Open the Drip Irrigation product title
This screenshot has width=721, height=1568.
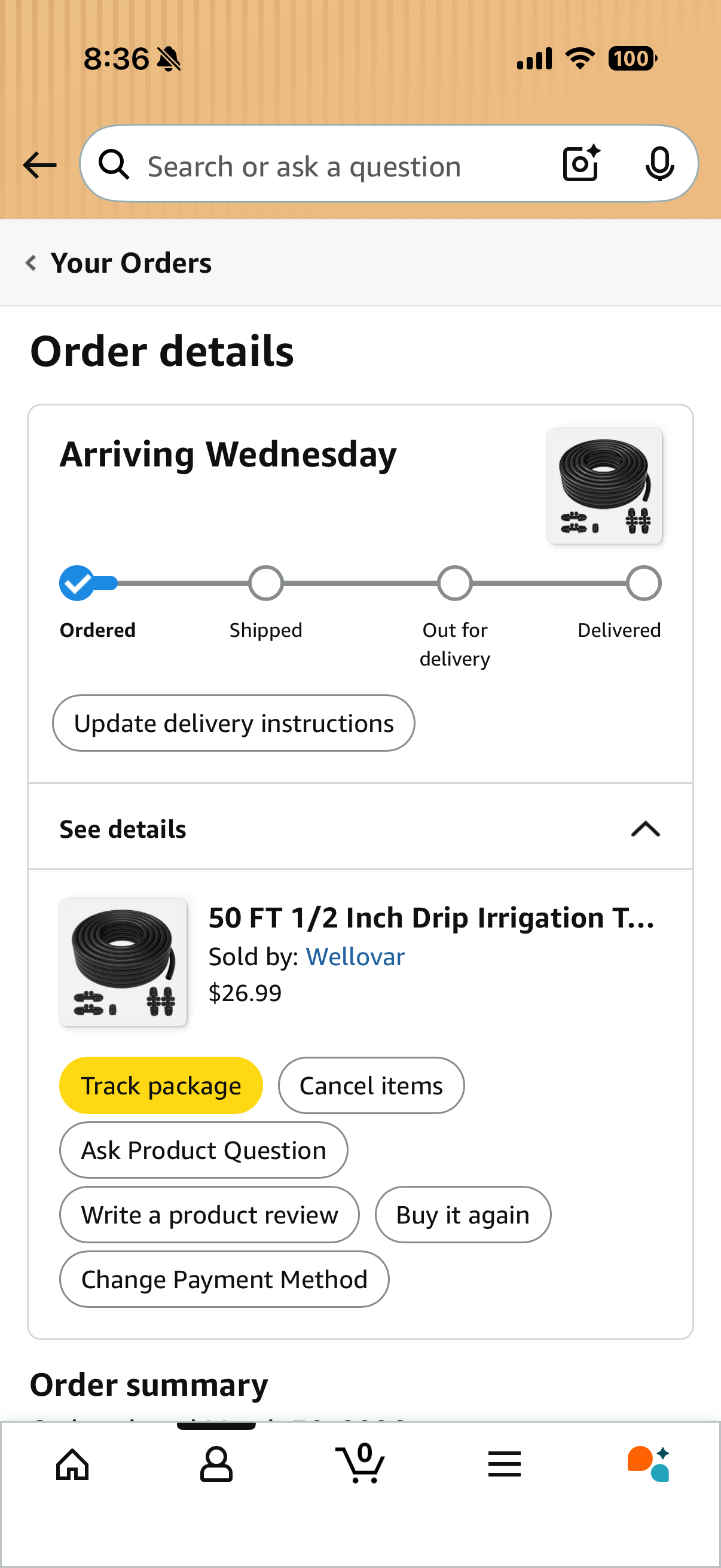432,918
